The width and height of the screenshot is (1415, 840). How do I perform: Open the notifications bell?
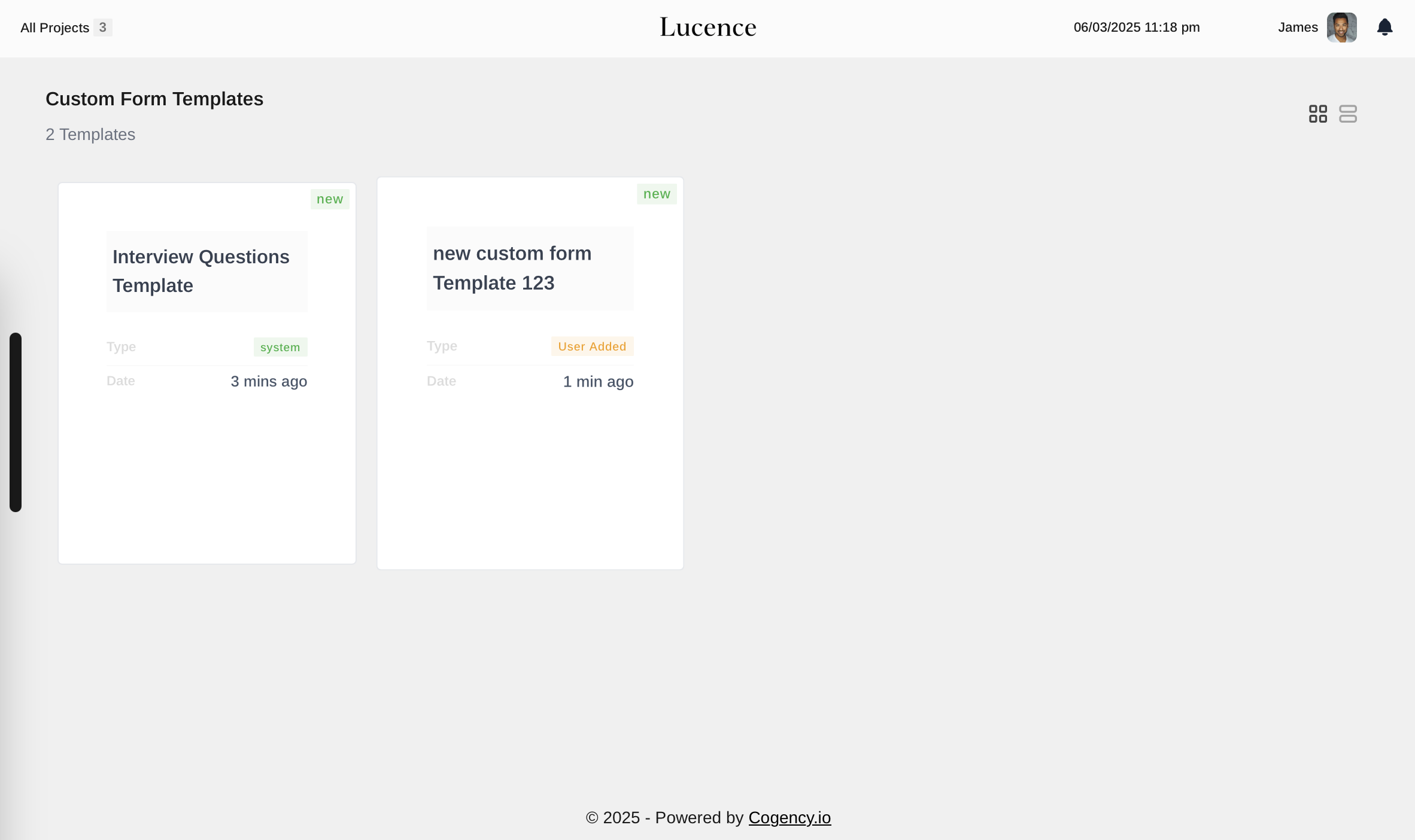tap(1384, 28)
